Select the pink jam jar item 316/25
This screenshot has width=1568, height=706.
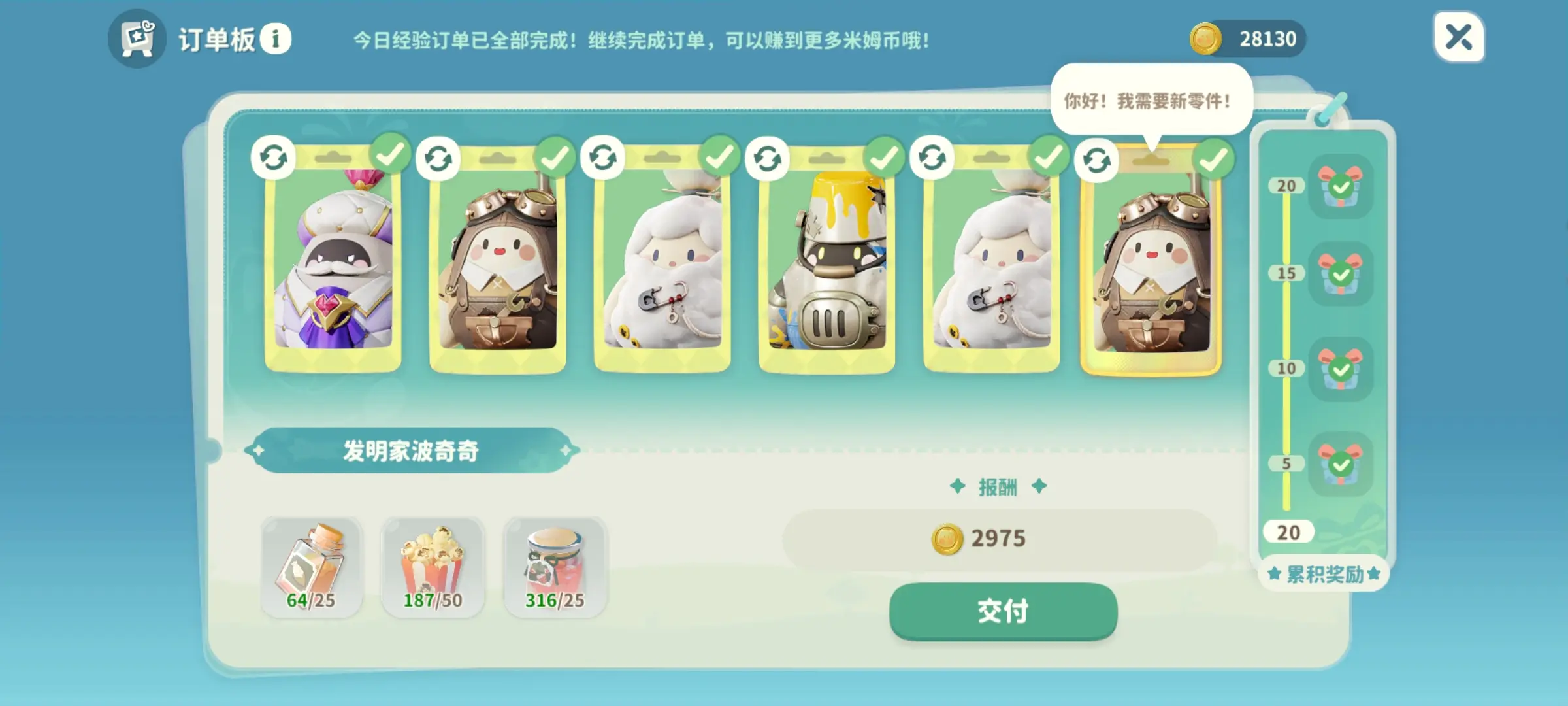555,567
